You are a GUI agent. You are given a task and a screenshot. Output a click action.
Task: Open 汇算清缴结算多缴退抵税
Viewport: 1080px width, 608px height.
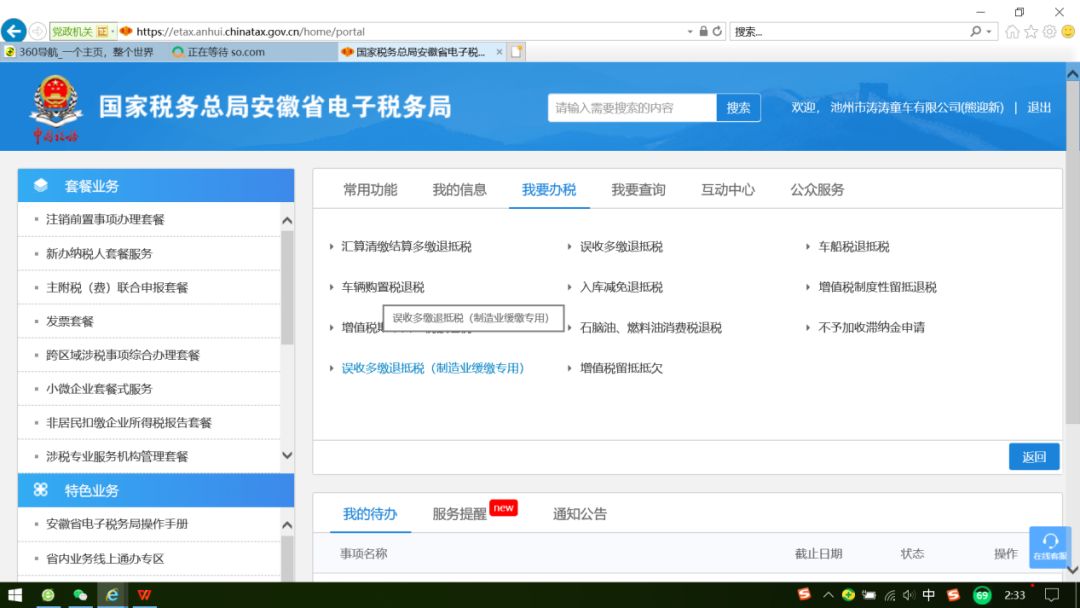click(406, 247)
